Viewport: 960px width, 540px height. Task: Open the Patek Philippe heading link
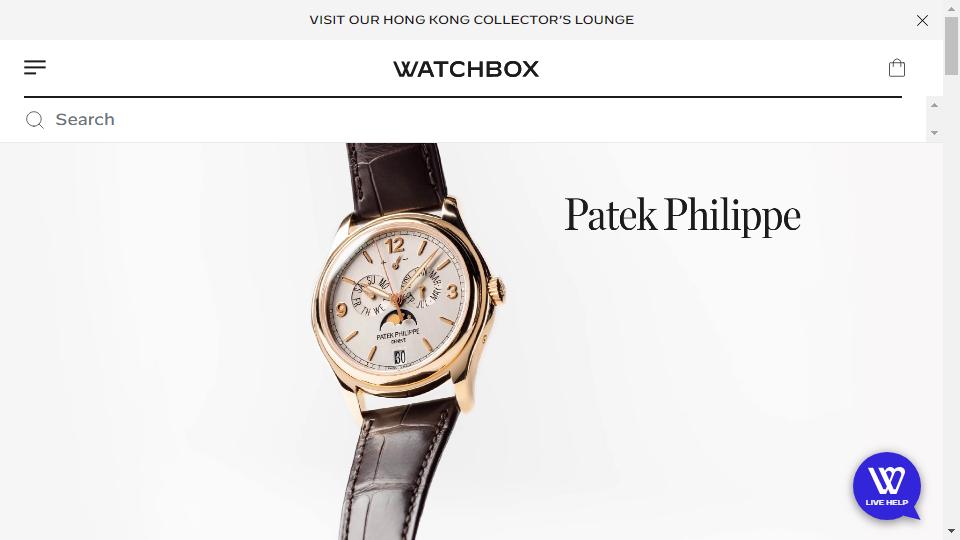click(682, 216)
